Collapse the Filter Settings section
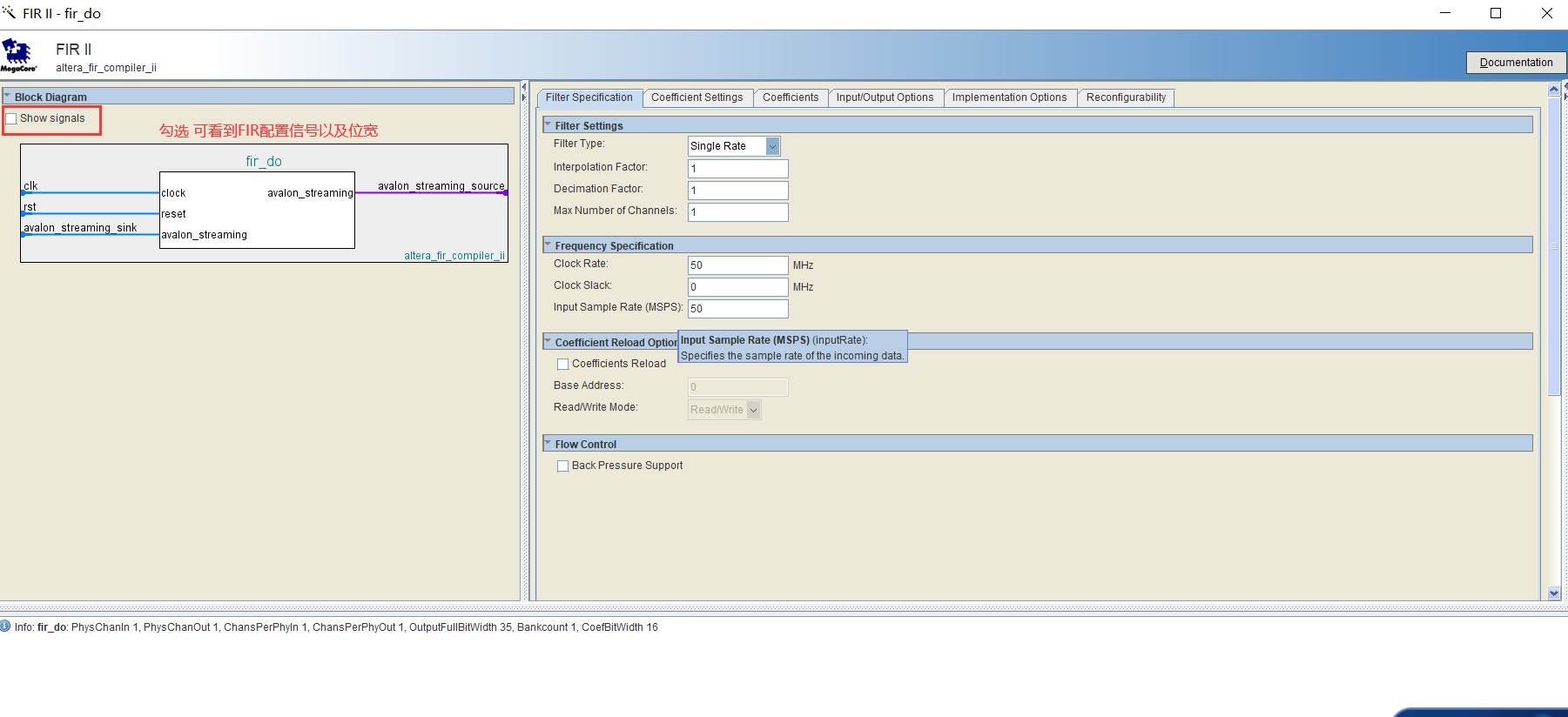1568x717 pixels. pyautogui.click(x=548, y=125)
